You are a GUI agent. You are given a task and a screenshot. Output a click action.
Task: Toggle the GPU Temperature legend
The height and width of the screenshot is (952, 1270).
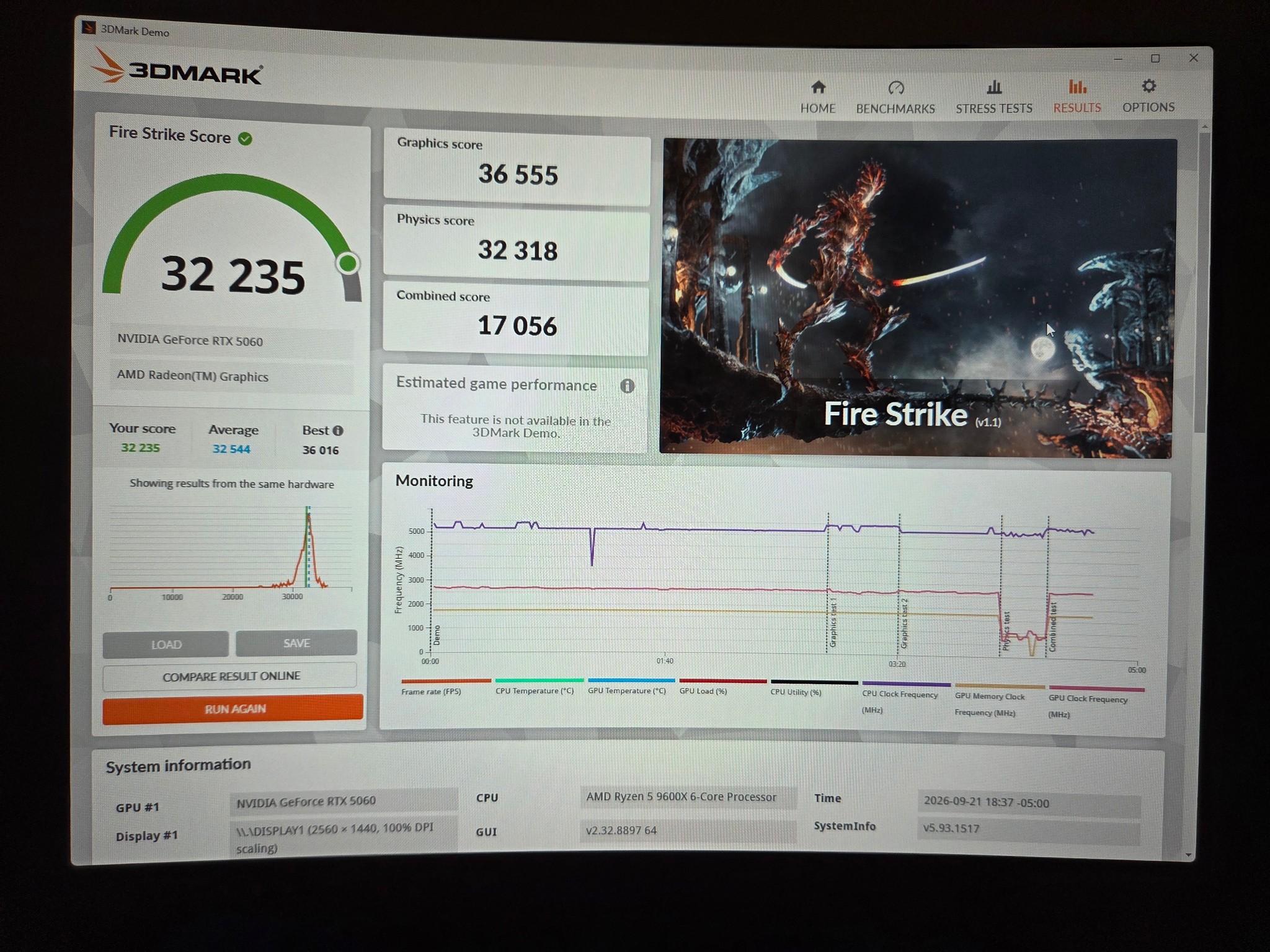click(x=630, y=686)
